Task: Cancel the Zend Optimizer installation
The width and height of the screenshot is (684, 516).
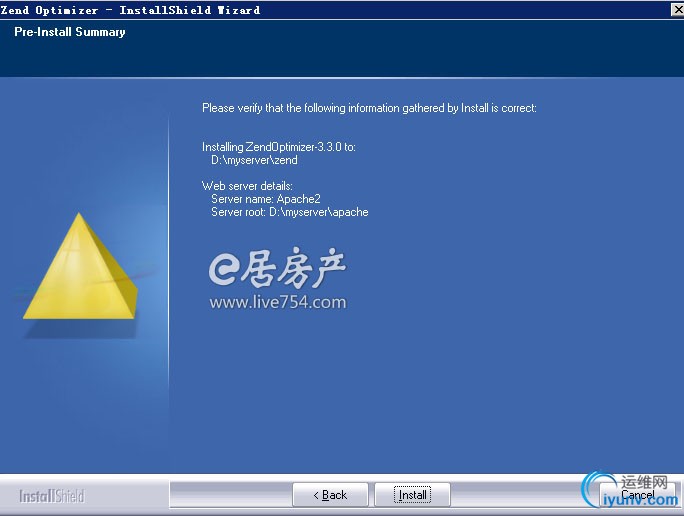Action: point(637,495)
